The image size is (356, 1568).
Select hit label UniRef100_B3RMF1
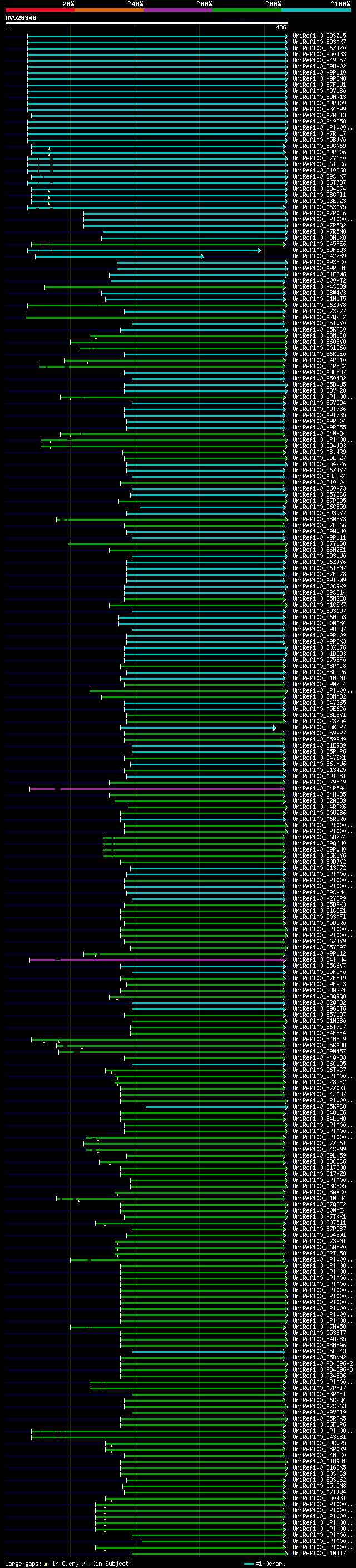(x=319, y=1394)
